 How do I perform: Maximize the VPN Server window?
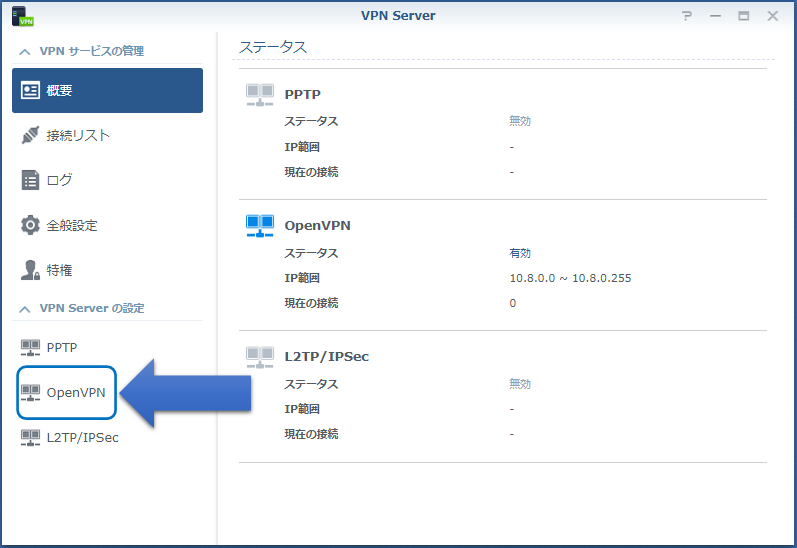[x=744, y=16]
